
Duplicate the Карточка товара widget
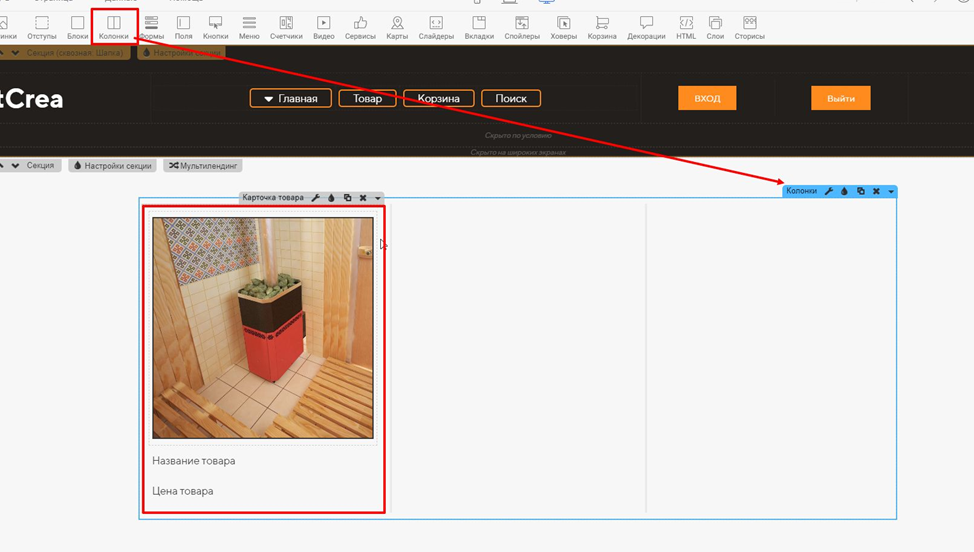point(347,197)
